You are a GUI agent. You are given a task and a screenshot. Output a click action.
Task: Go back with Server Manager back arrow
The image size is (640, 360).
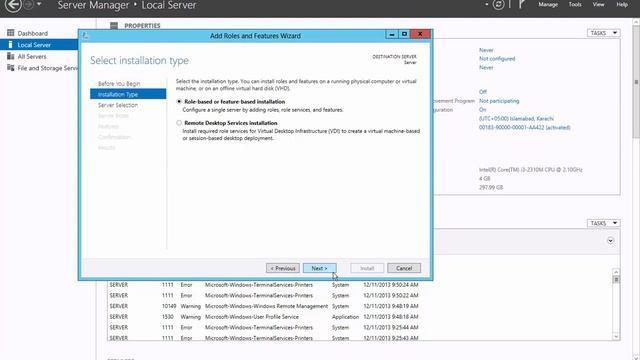click(13, 5)
